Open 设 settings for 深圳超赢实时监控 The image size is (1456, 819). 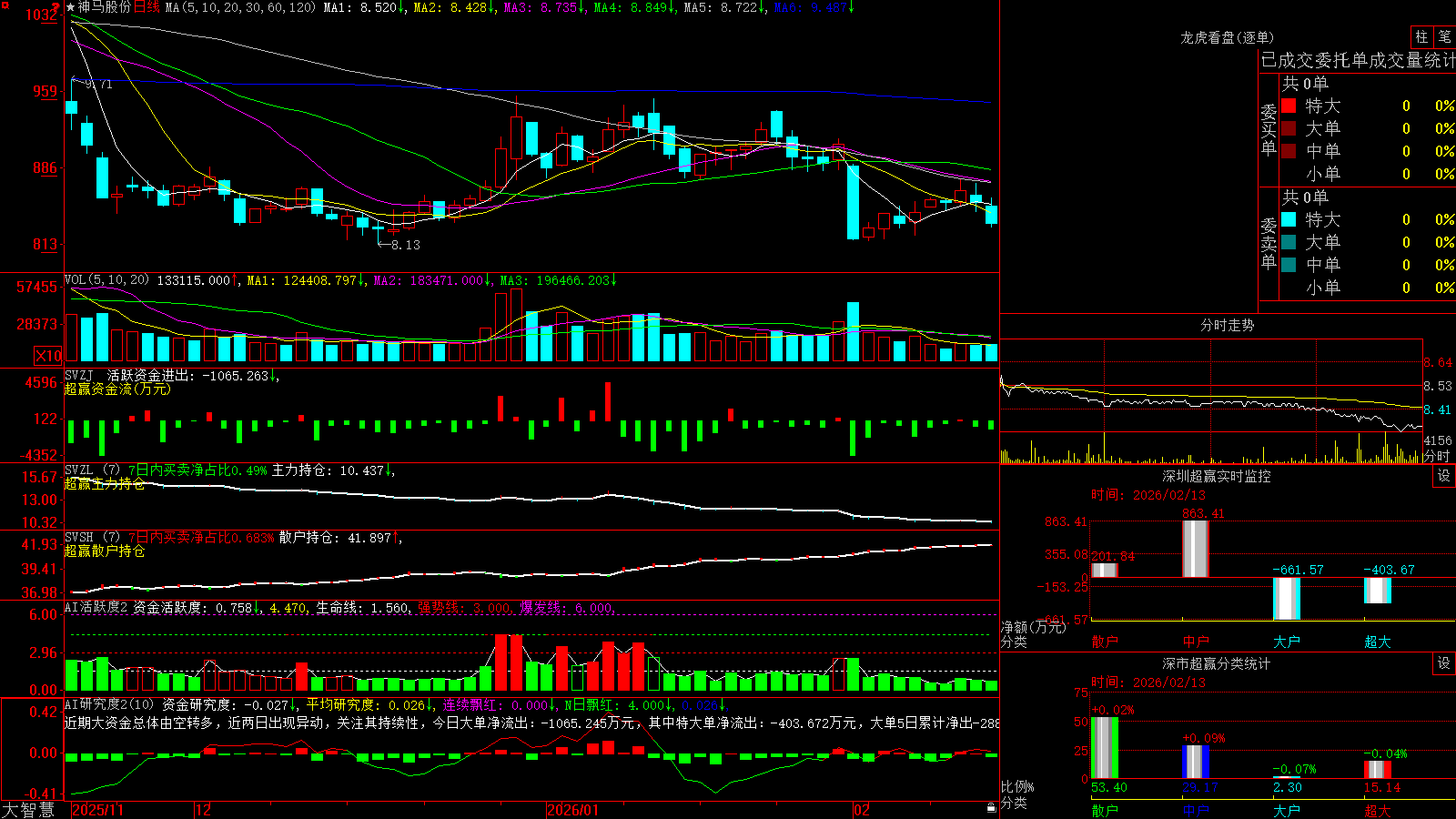pos(1444,476)
